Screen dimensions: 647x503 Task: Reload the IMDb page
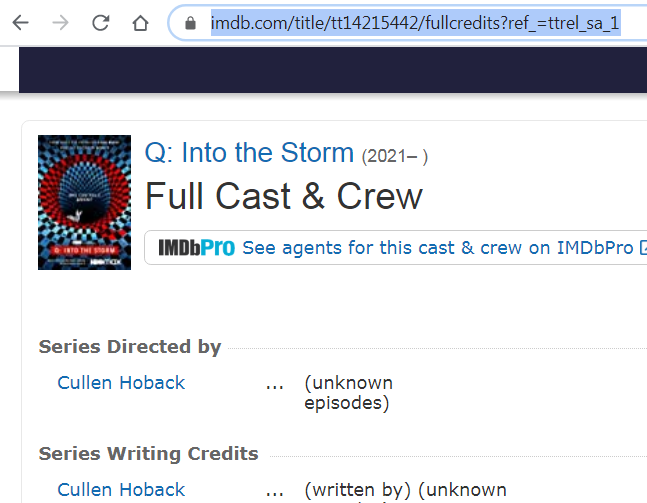click(x=101, y=23)
